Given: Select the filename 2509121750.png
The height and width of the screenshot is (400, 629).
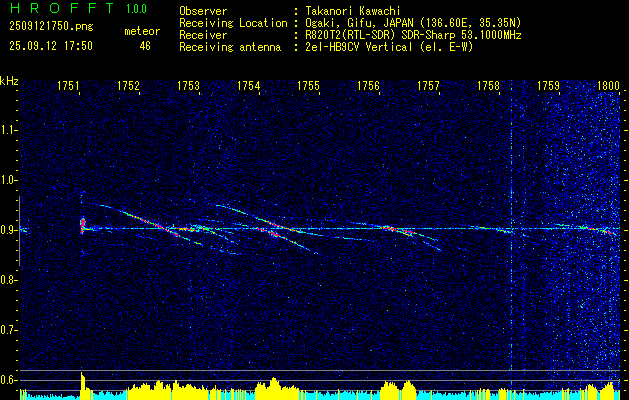Looking at the screenshot, I should pos(51,26).
